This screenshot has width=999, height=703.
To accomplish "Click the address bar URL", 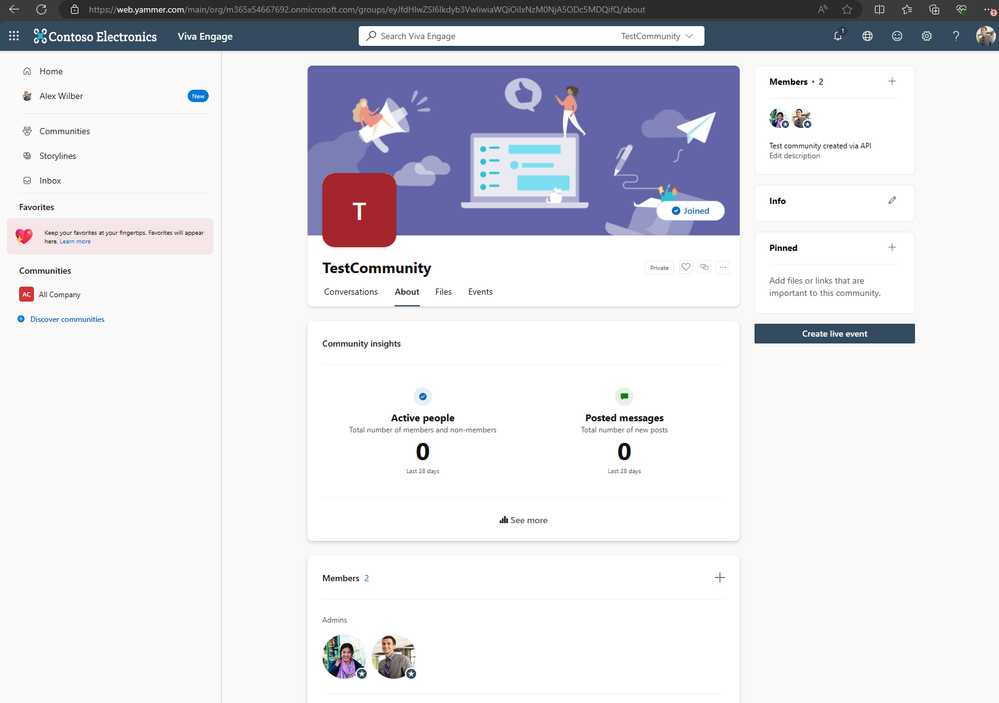I will pos(367,10).
